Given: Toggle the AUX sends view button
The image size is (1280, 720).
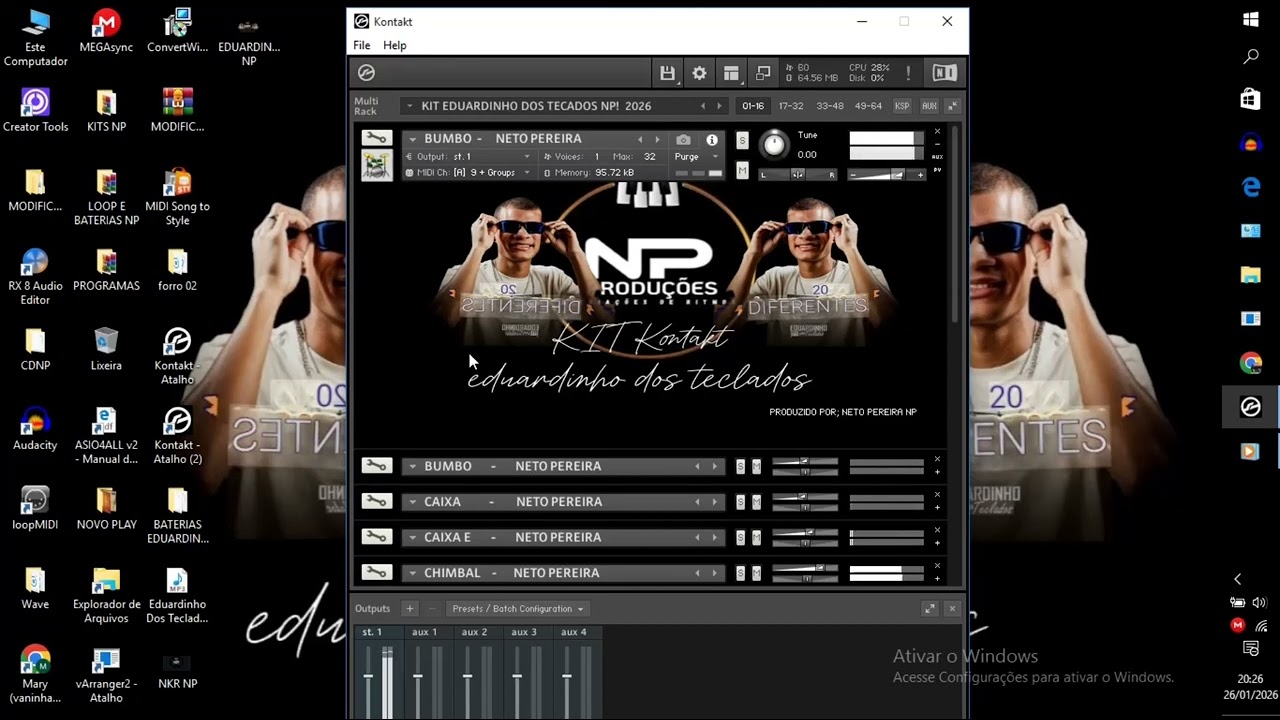Looking at the screenshot, I should [x=929, y=106].
